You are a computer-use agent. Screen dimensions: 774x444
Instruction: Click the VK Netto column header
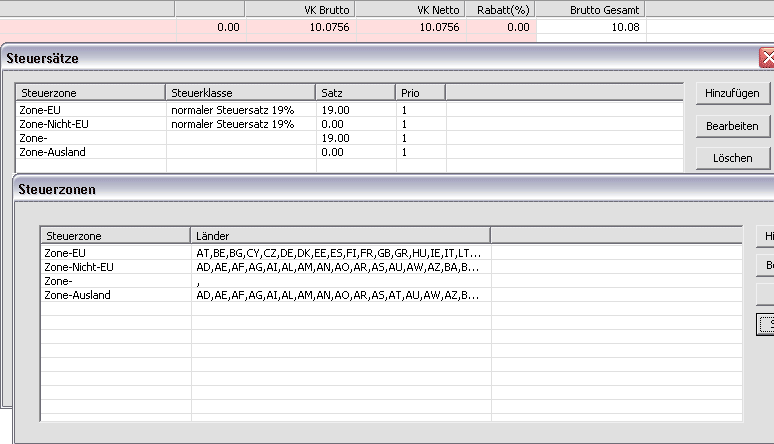pos(410,8)
